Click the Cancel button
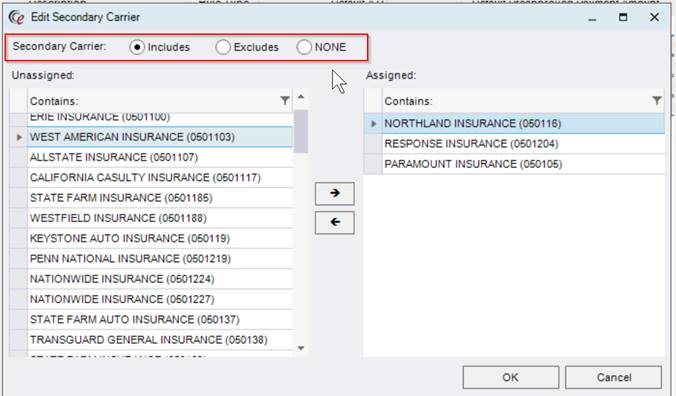Viewport: 676px width, 396px height. click(x=613, y=377)
